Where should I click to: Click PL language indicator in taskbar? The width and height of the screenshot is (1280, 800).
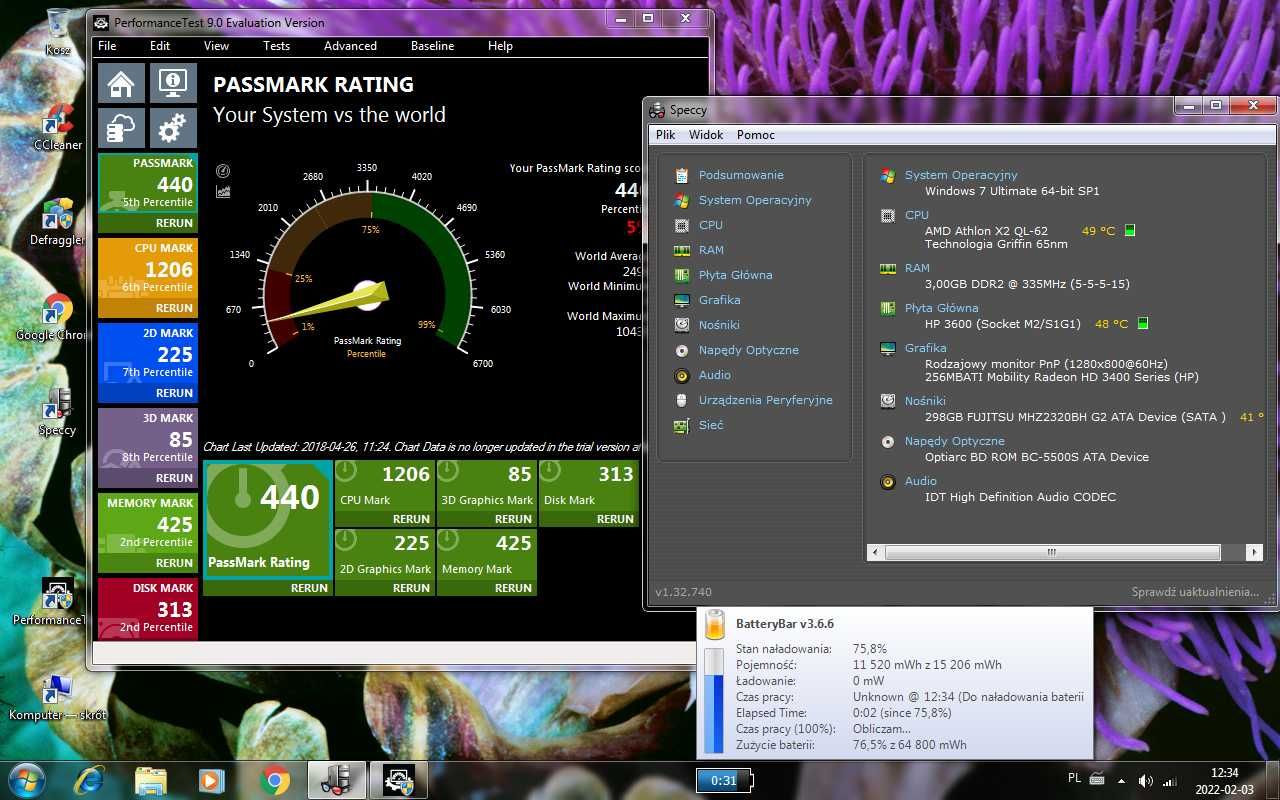[x=1074, y=777]
